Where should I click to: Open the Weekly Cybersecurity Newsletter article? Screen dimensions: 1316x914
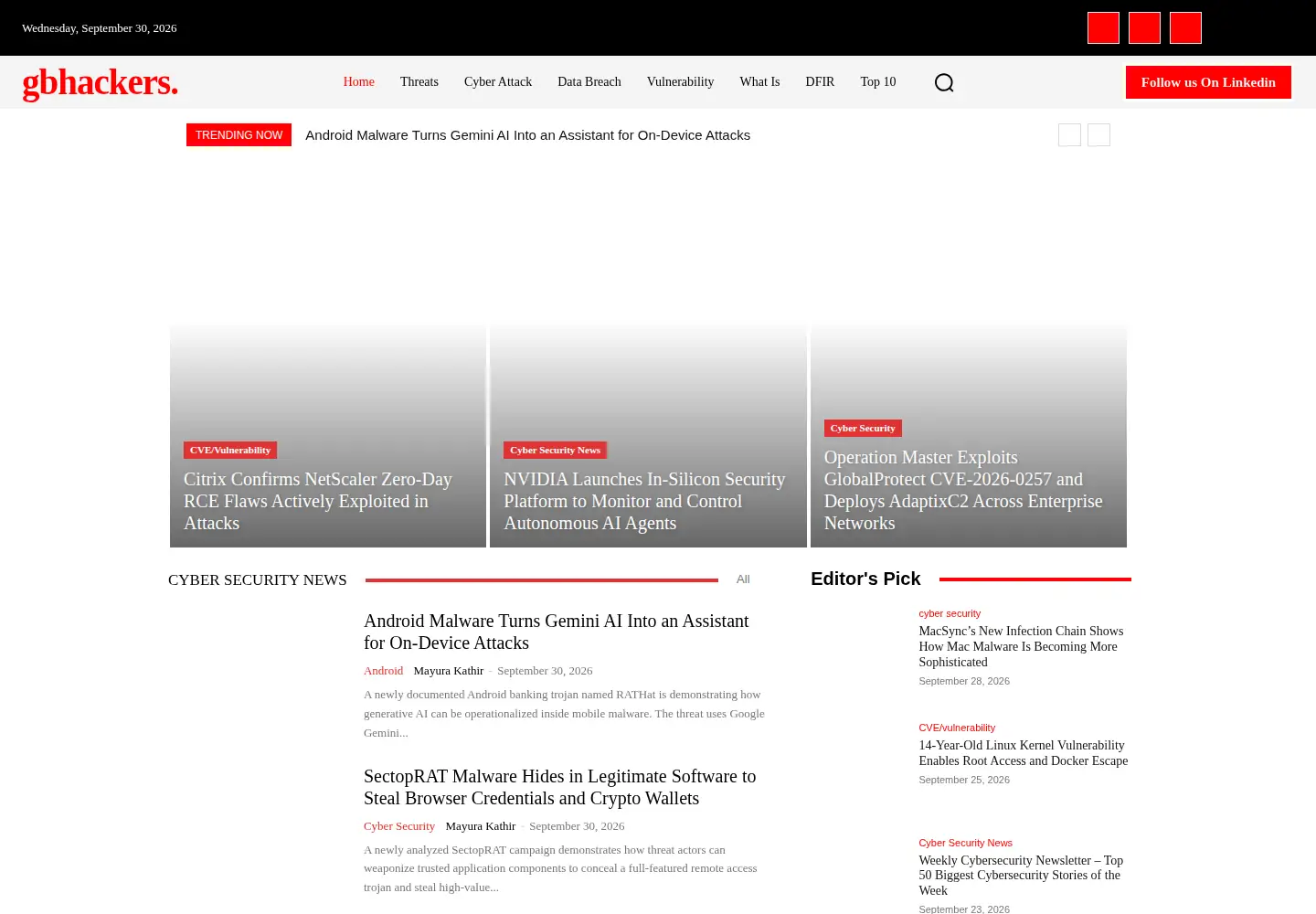click(x=1021, y=876)
